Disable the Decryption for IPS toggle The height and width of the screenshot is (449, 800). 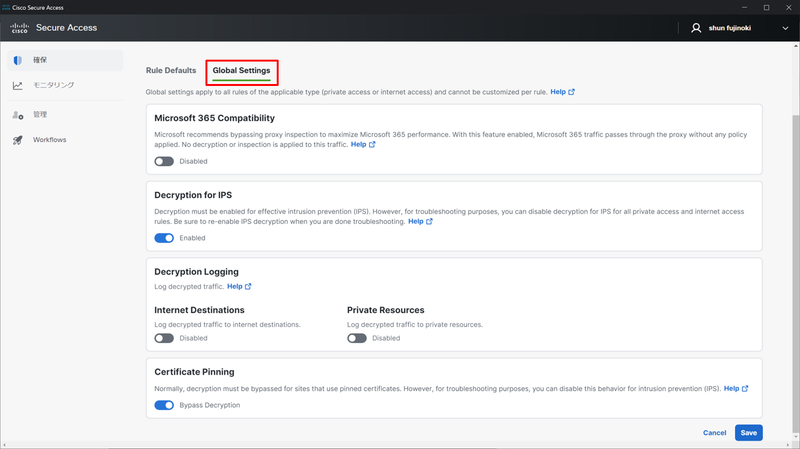pyautogui.click(x=164, y=238)
